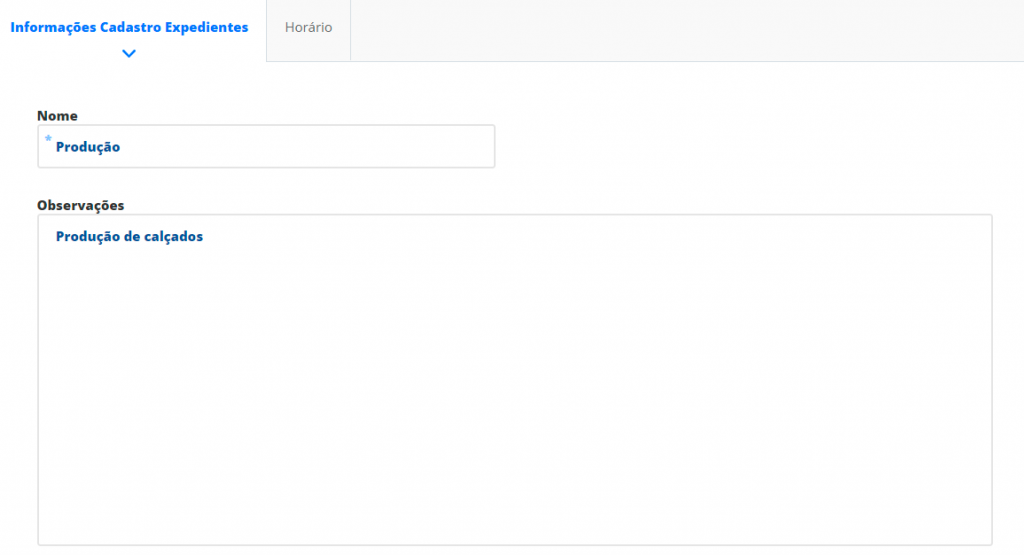1024x555 pixels.
Task: Select the Informações Cadastro Expedientes tab
Action: coord(129,27)
